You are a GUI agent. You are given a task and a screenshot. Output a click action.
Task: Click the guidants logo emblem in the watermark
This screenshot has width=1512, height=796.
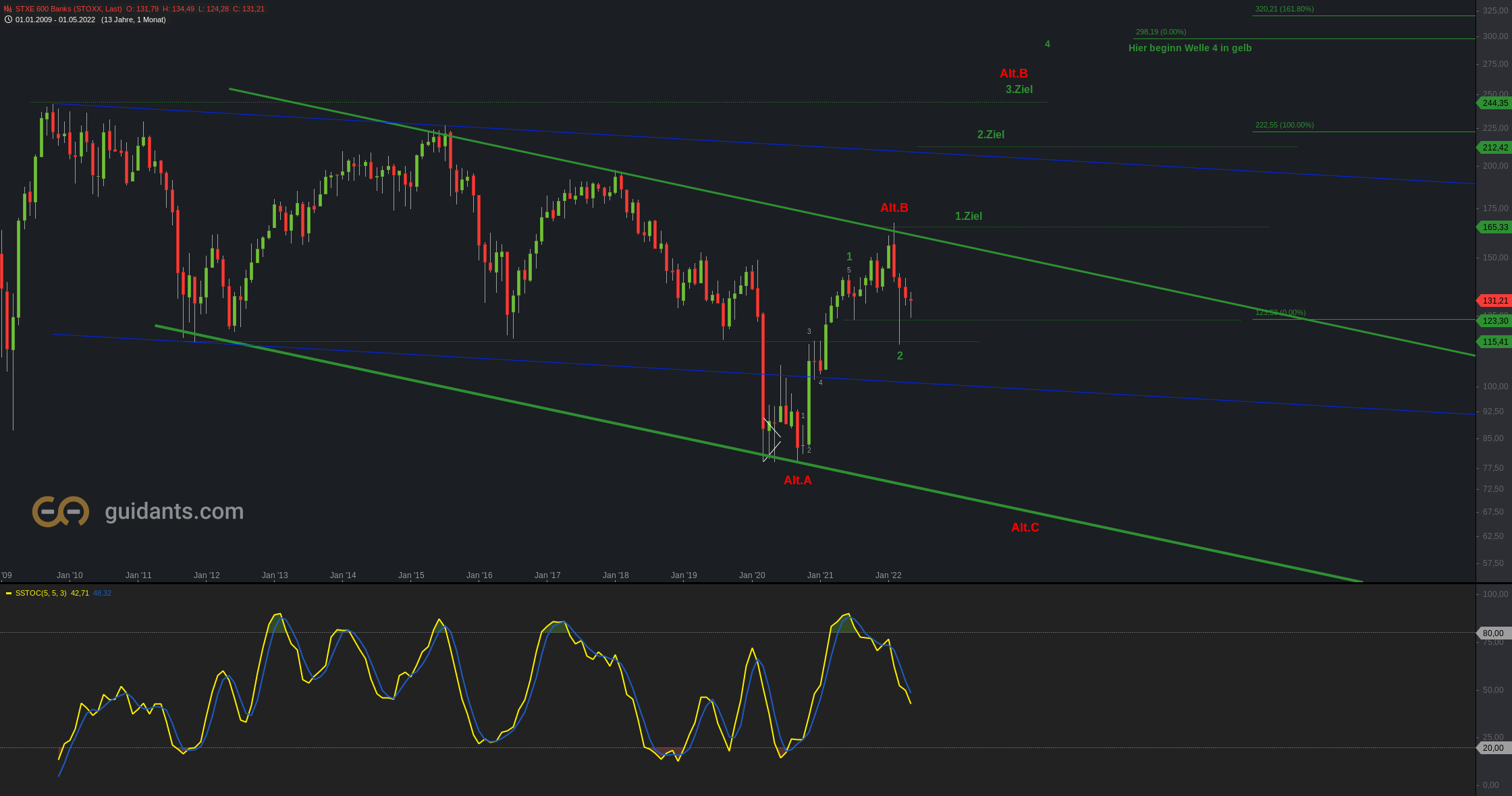(x=61, y=511)
